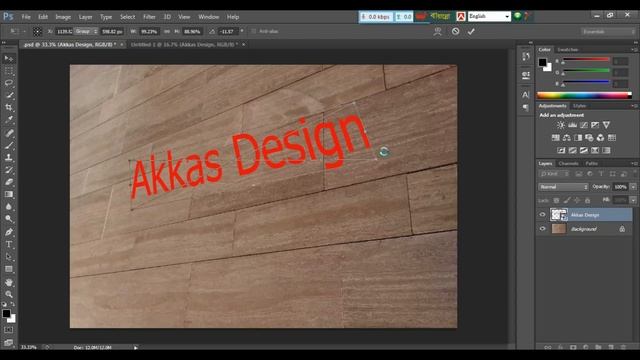Toggle the width-height link icon

[x=167, y=31]
